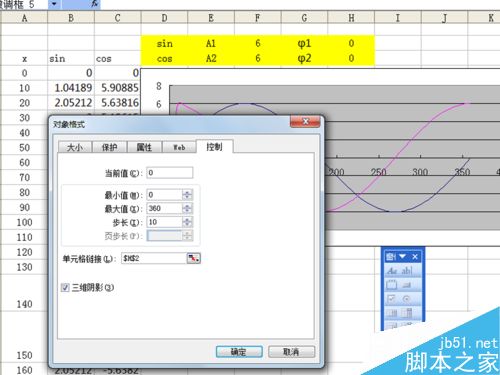Screen dimensions: 500x375
Task: Click the fx insert function icon
Action: [x=95, y=4]
